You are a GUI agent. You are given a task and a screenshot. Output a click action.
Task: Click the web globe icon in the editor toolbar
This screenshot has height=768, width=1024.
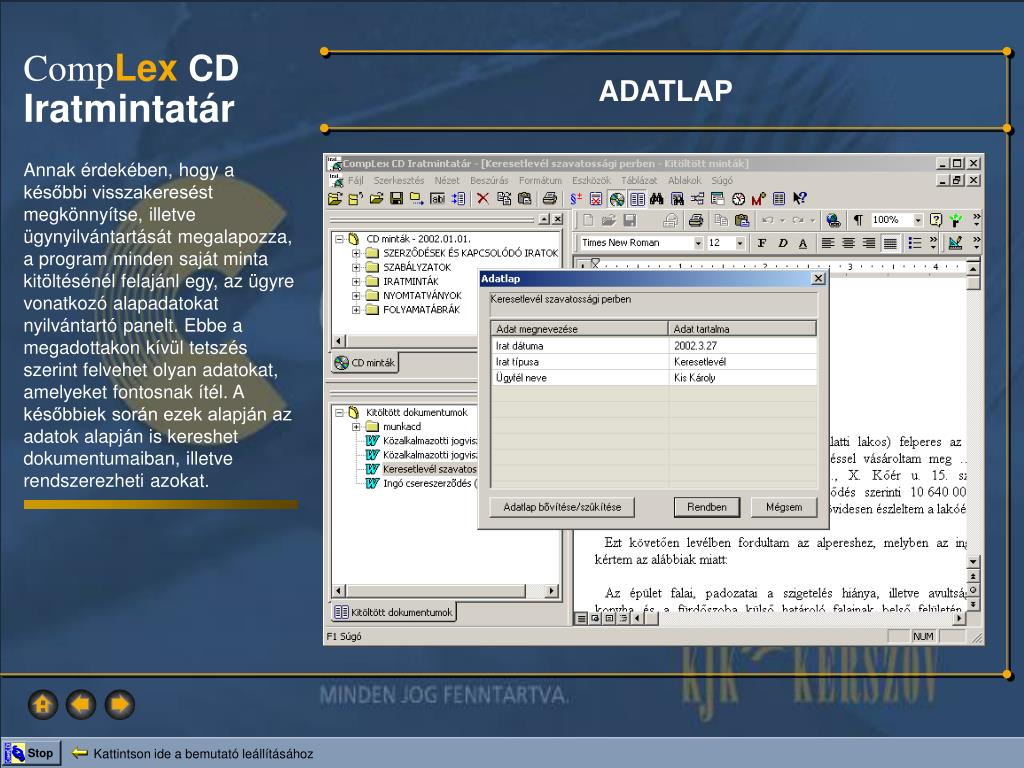click(x=833, y=220)
